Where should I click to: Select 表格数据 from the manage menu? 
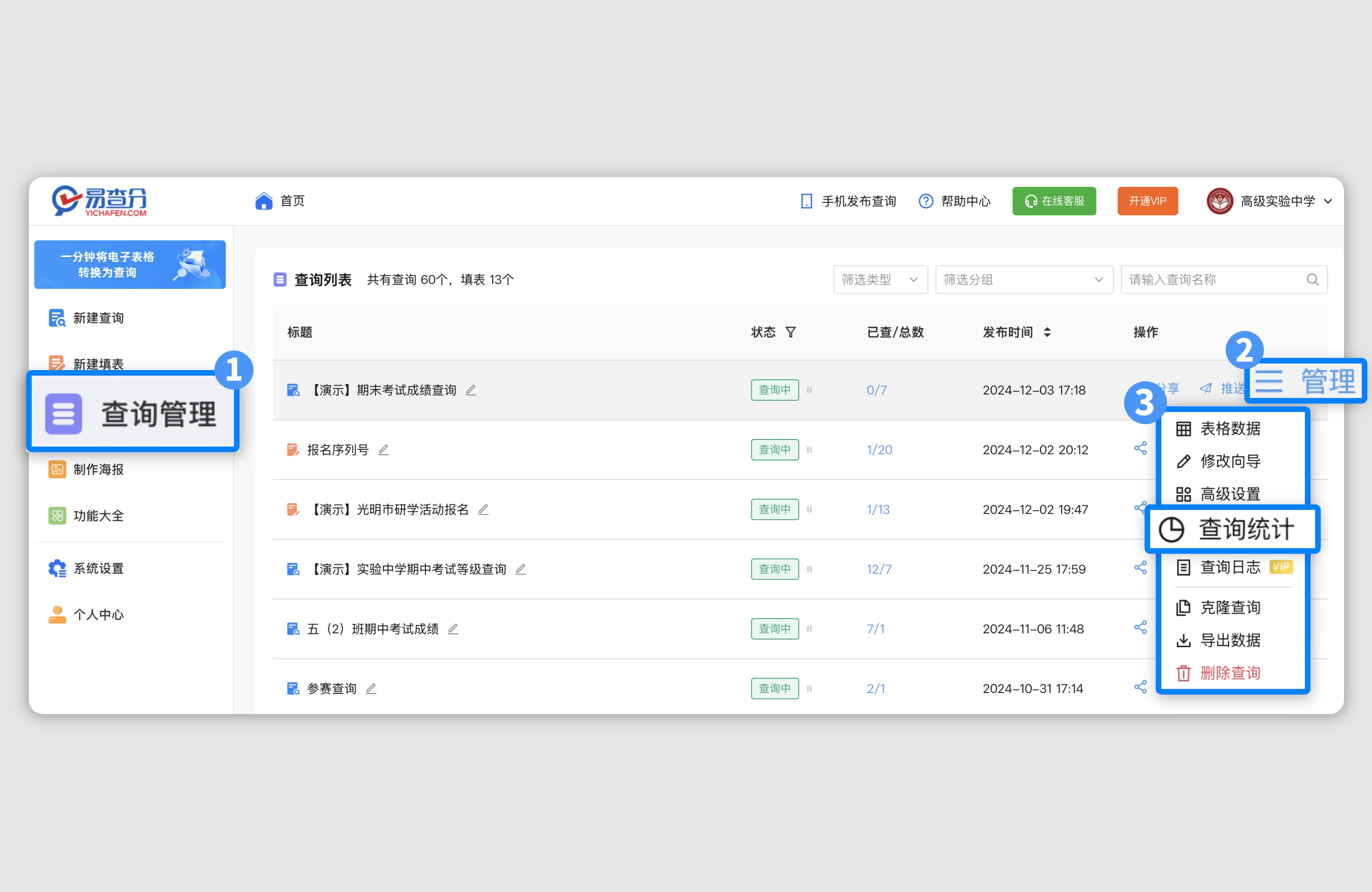tap(1218, 428)
